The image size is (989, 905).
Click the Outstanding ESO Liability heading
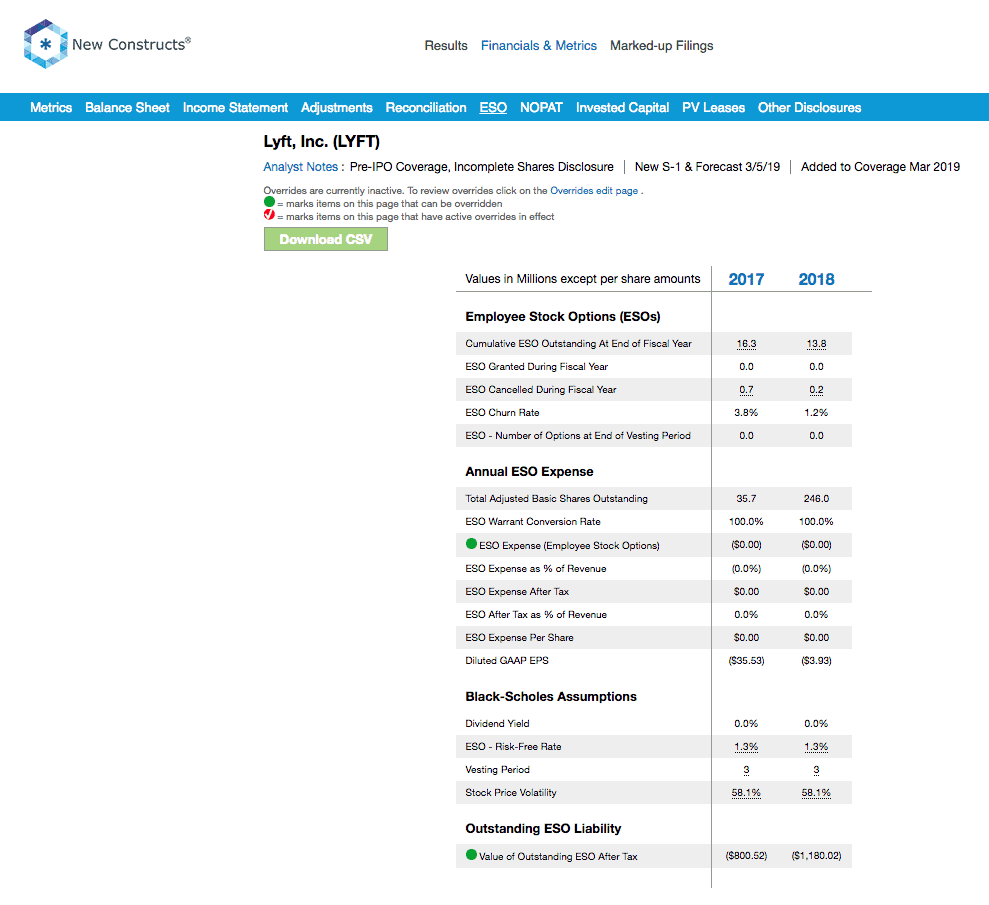pos(543,828)
